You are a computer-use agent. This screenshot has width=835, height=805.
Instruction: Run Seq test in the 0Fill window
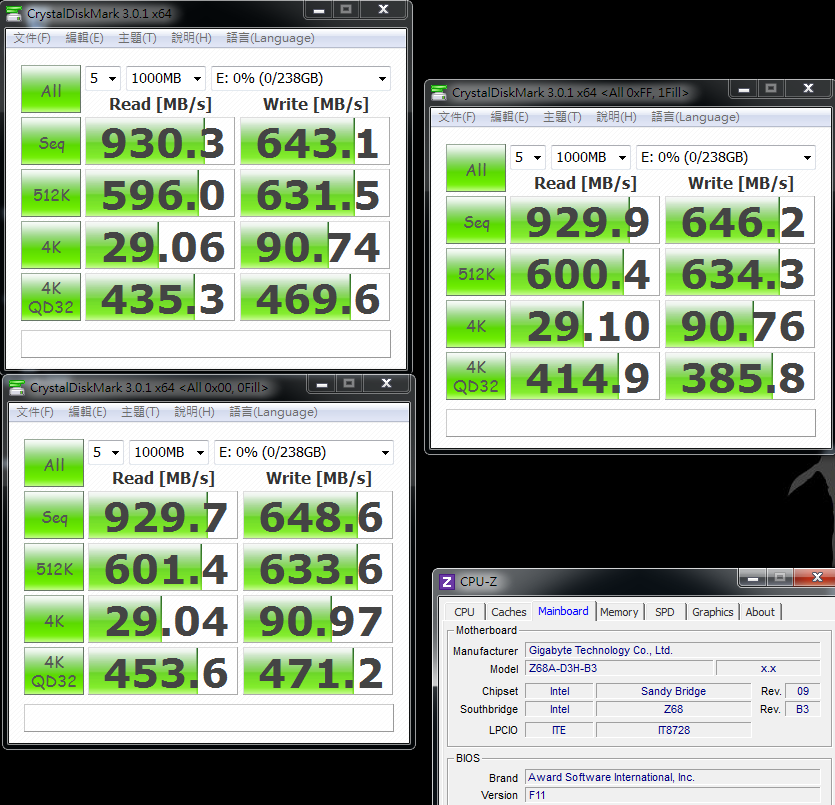tap(54, 515)
